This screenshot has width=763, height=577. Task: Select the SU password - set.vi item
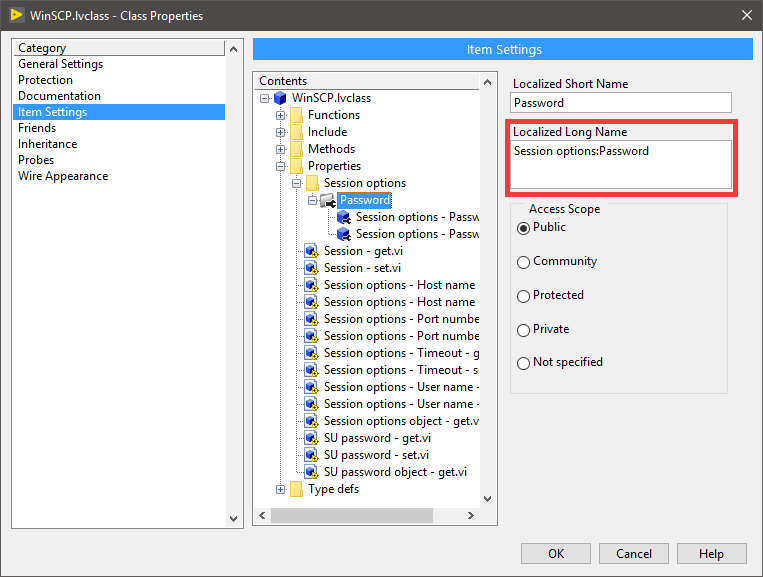(x=376, y=455)
